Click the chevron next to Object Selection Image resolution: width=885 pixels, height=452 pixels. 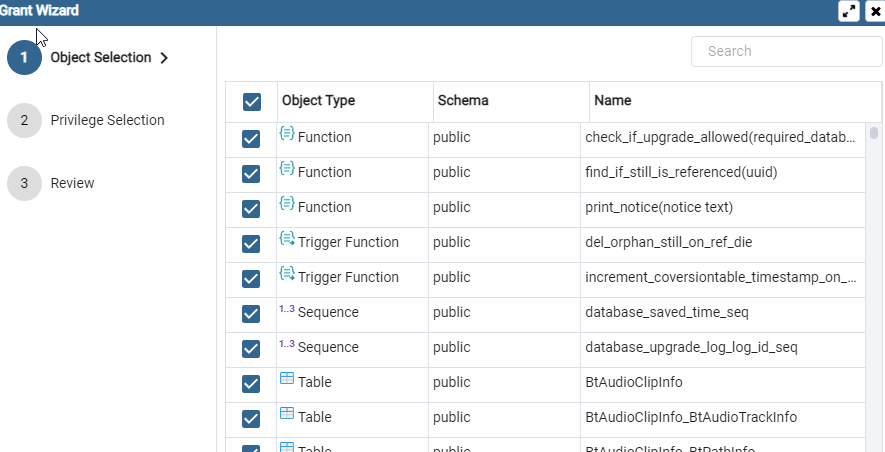pos(164,58)
